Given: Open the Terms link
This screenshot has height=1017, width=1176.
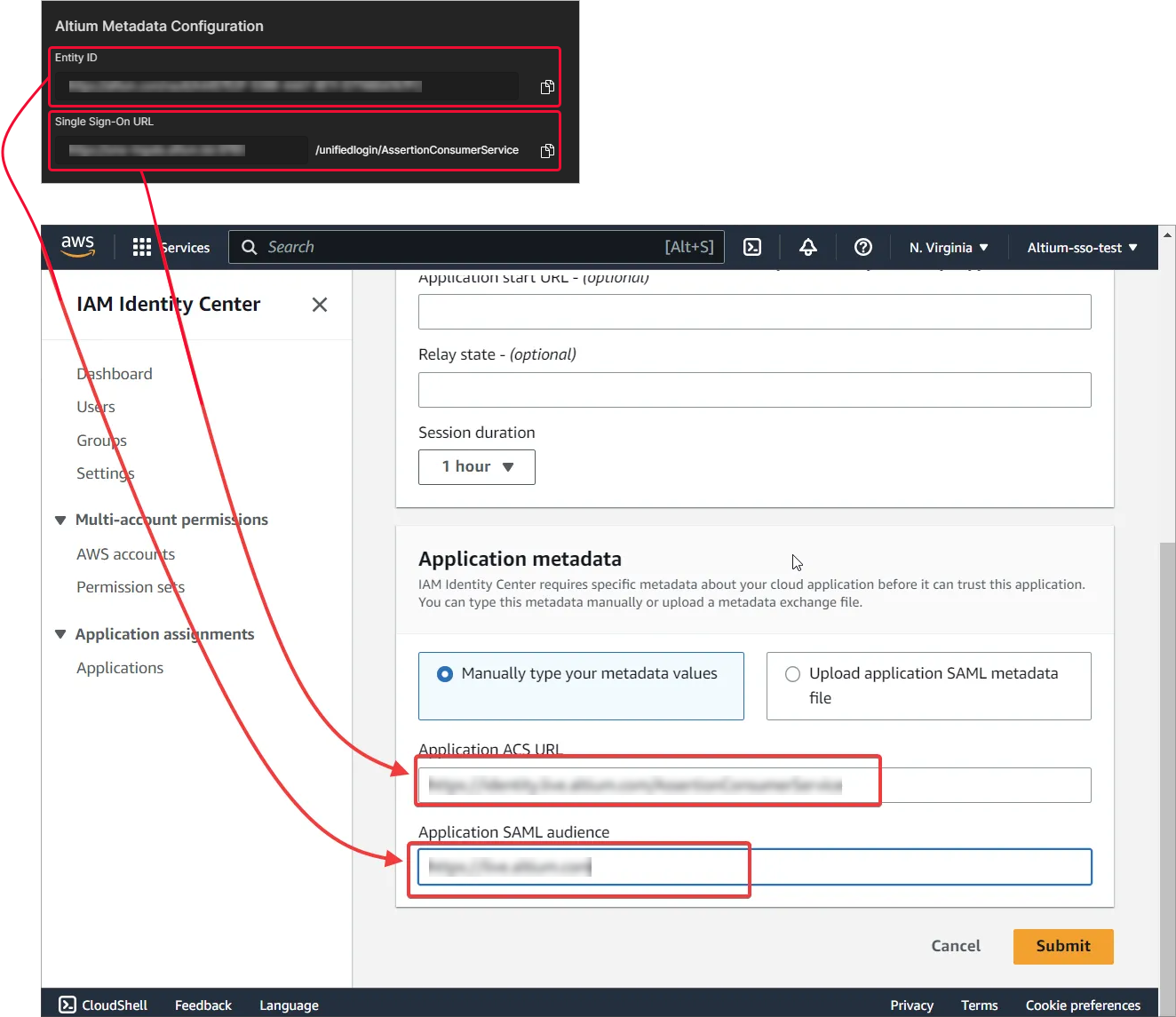Looking at the screenshot, I should (980, 1005).
